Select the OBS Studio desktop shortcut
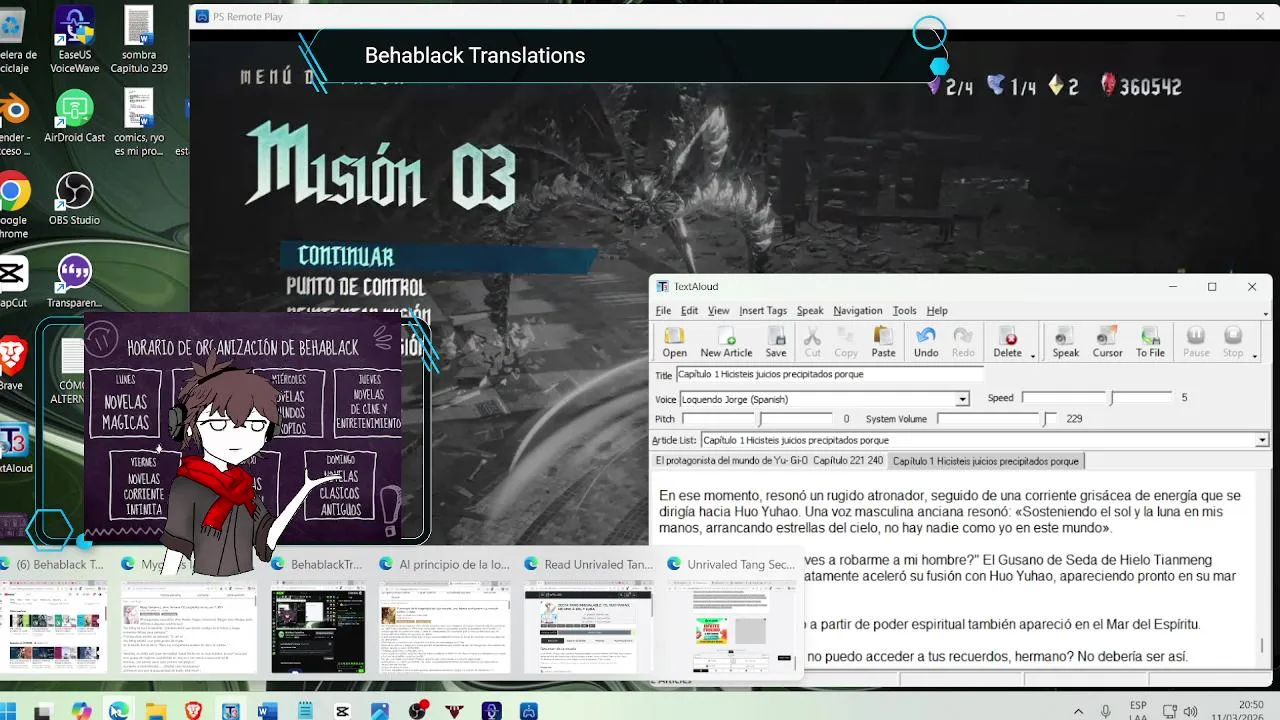The image size is (1280, 720). point(74,199)
